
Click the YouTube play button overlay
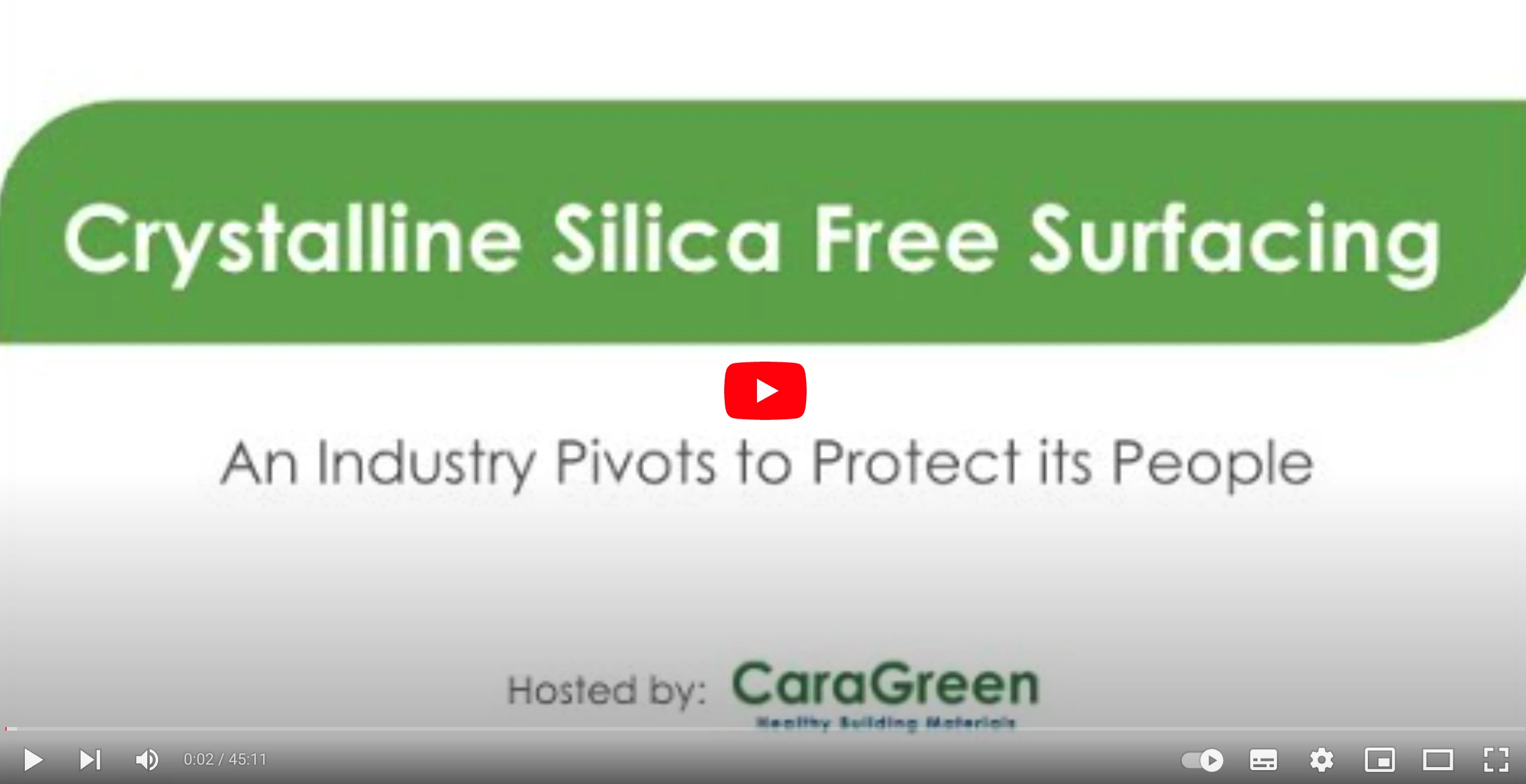coord(762,390)
